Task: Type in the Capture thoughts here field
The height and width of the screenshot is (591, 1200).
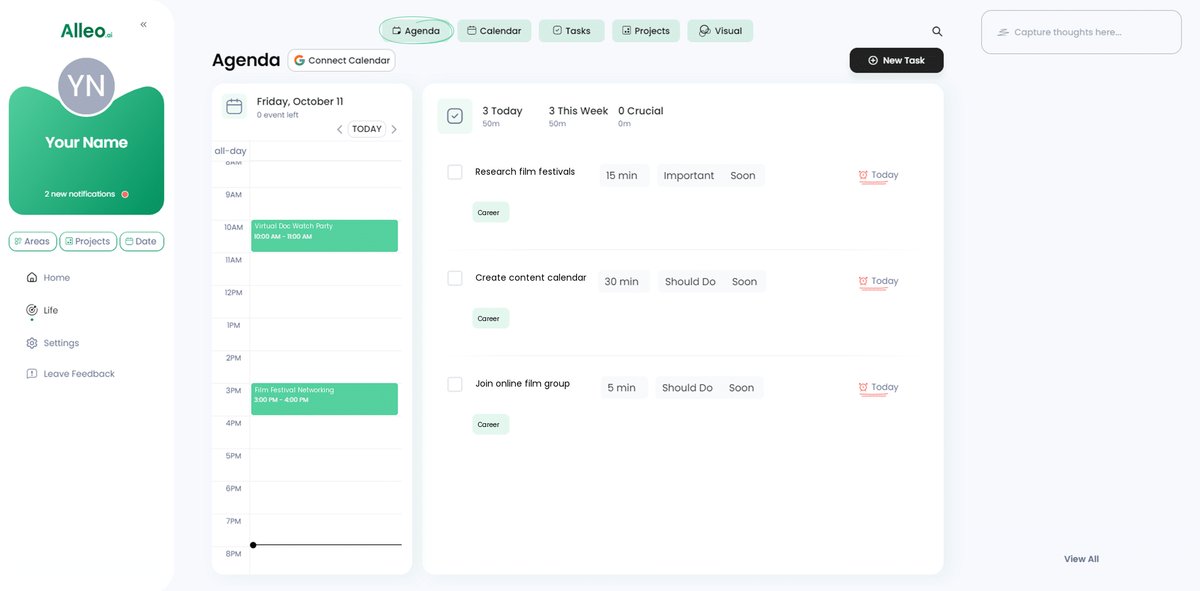Action: (1080, 31)
